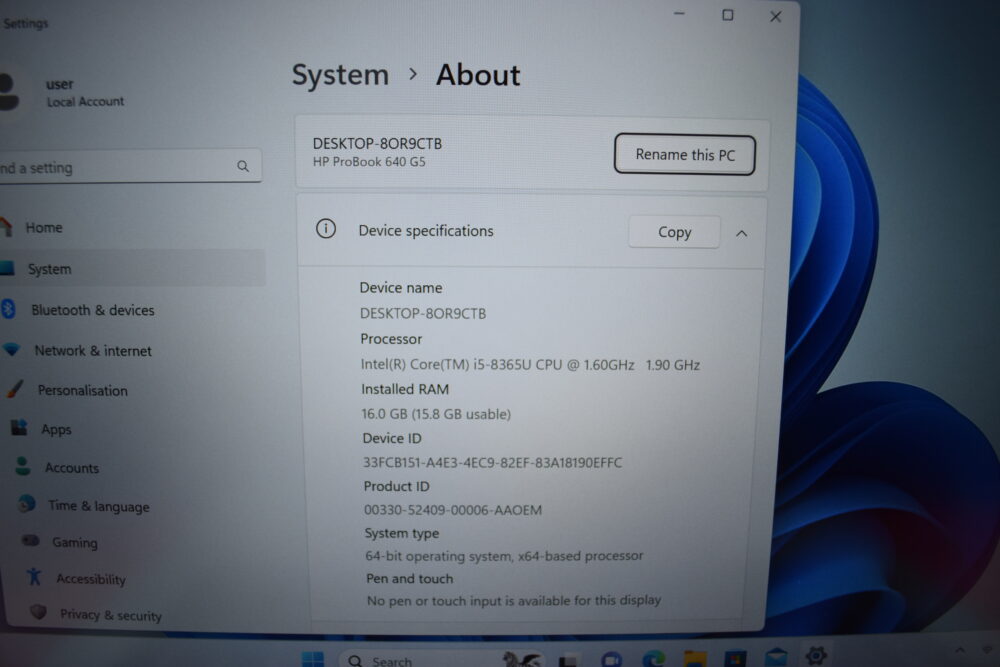Copy the device specifications
The height and width of the screenshot is (667, 1000).
(x=674, y=232)
